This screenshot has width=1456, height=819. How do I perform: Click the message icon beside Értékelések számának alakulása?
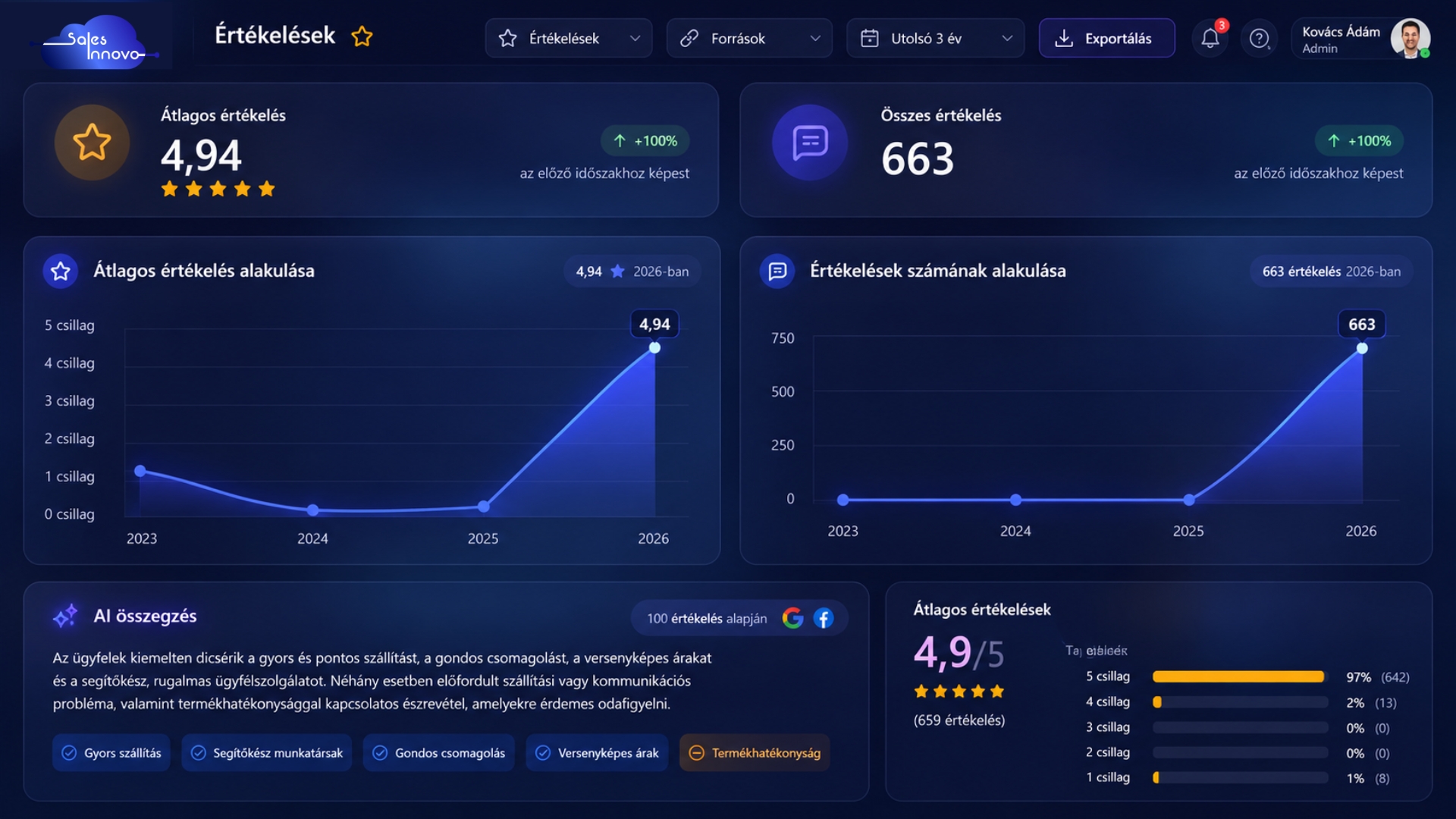[777, 271]
